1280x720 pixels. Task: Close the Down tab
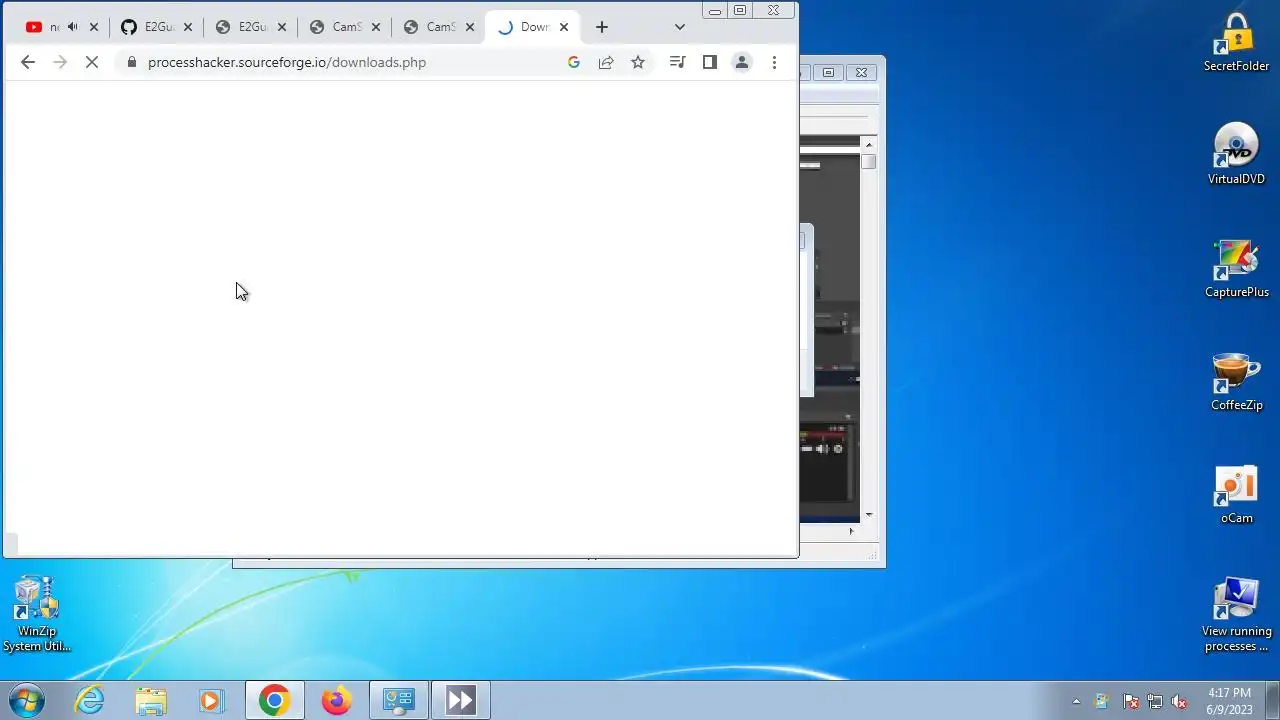(x=564, y=27)
